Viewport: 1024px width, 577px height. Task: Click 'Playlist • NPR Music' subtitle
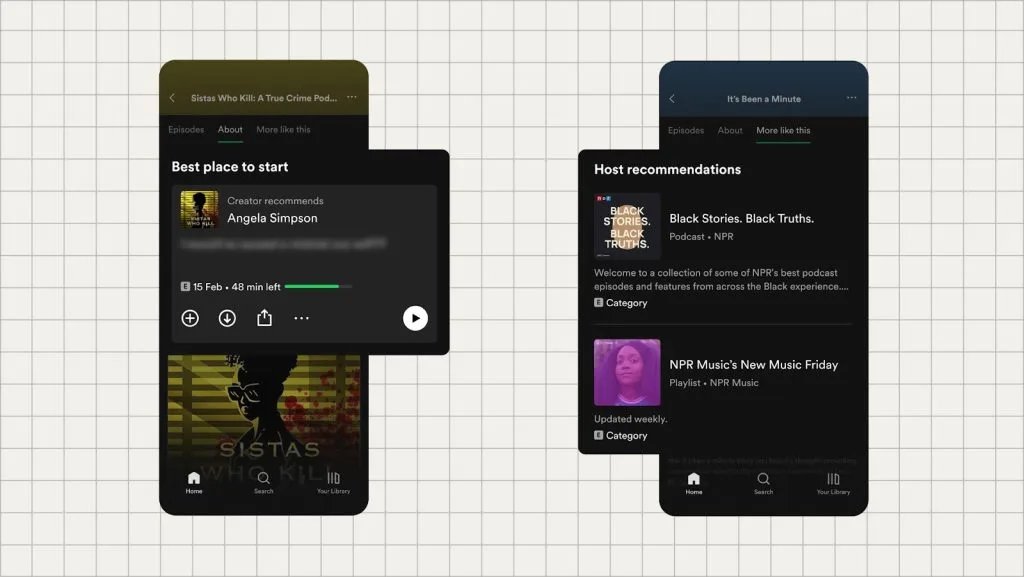click(714, 382)
